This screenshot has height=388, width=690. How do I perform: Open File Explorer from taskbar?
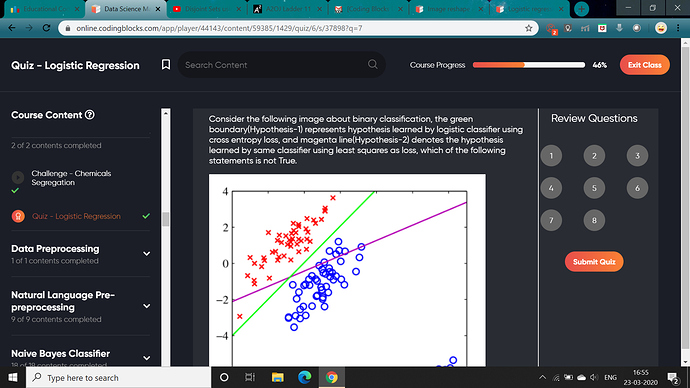(x=277, y=377)
